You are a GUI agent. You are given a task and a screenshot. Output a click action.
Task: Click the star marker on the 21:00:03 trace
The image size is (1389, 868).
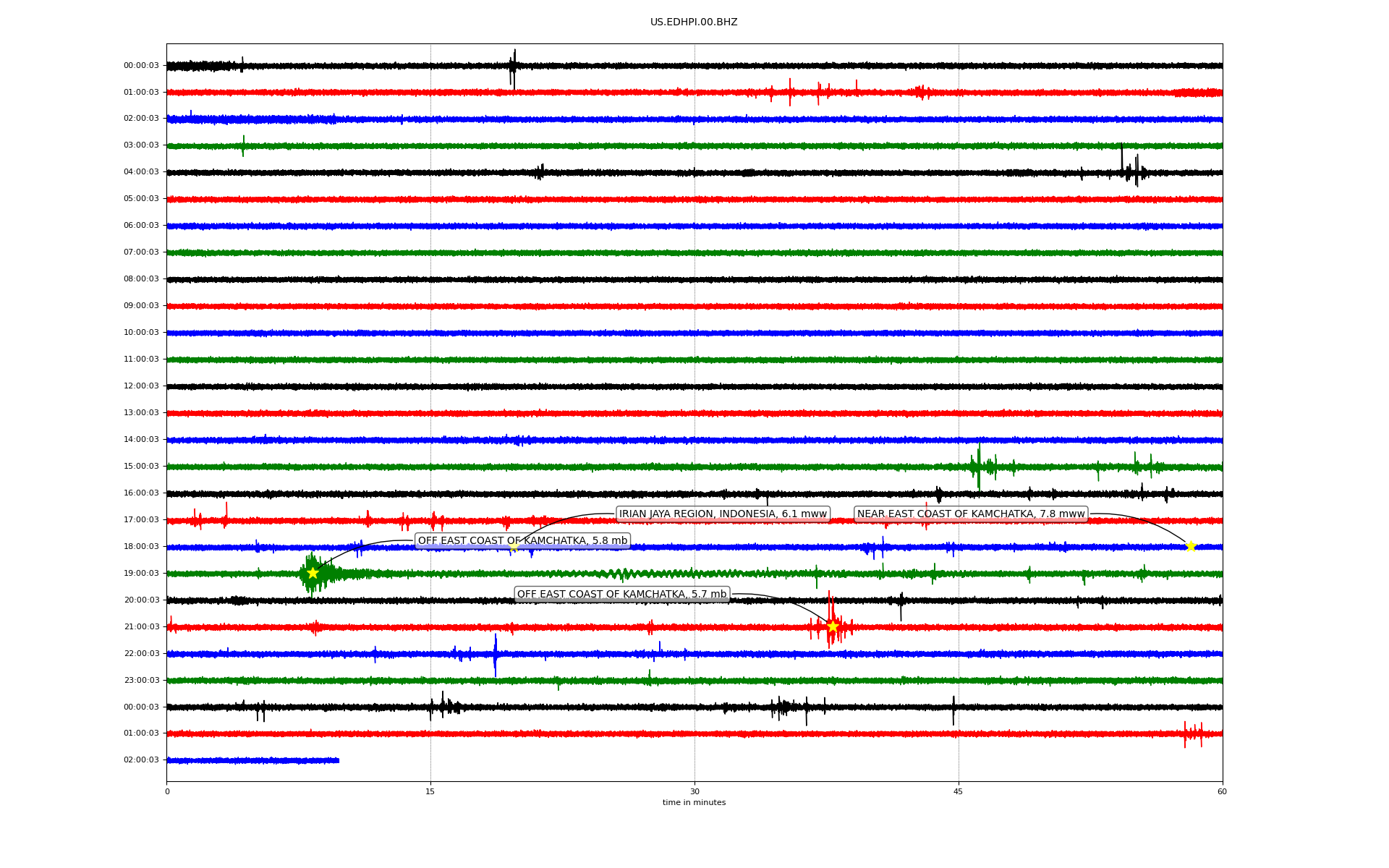point(833,626)
